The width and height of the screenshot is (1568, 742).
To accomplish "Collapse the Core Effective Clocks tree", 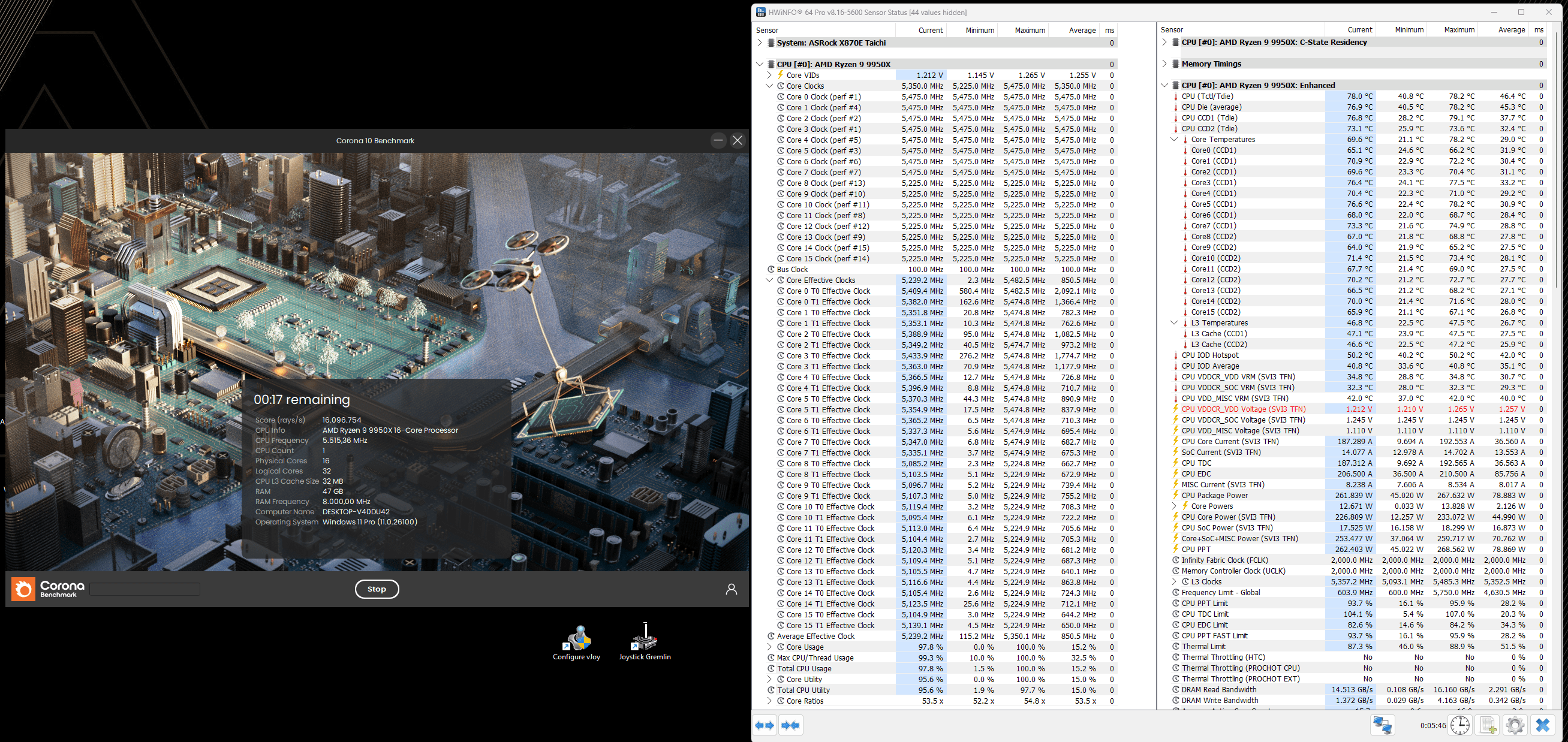I will coord(769,280).
